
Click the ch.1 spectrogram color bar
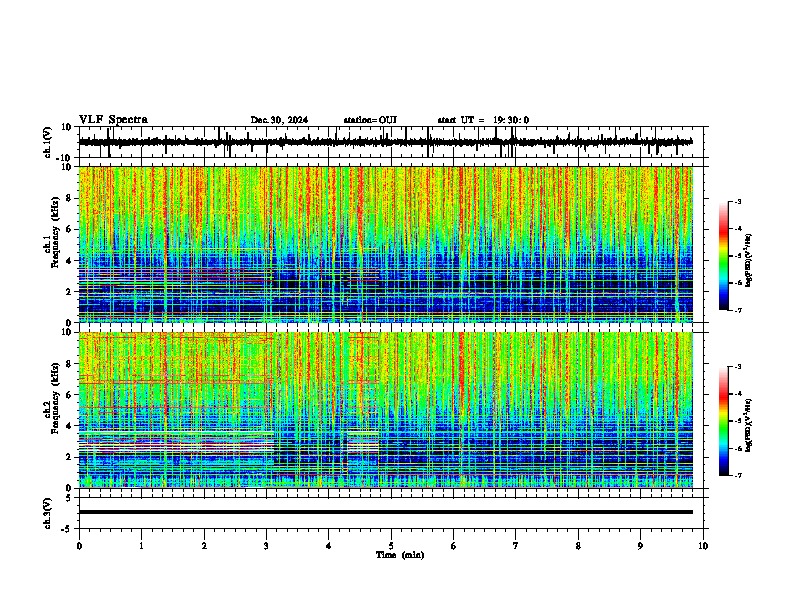click(x=724, y=256)
